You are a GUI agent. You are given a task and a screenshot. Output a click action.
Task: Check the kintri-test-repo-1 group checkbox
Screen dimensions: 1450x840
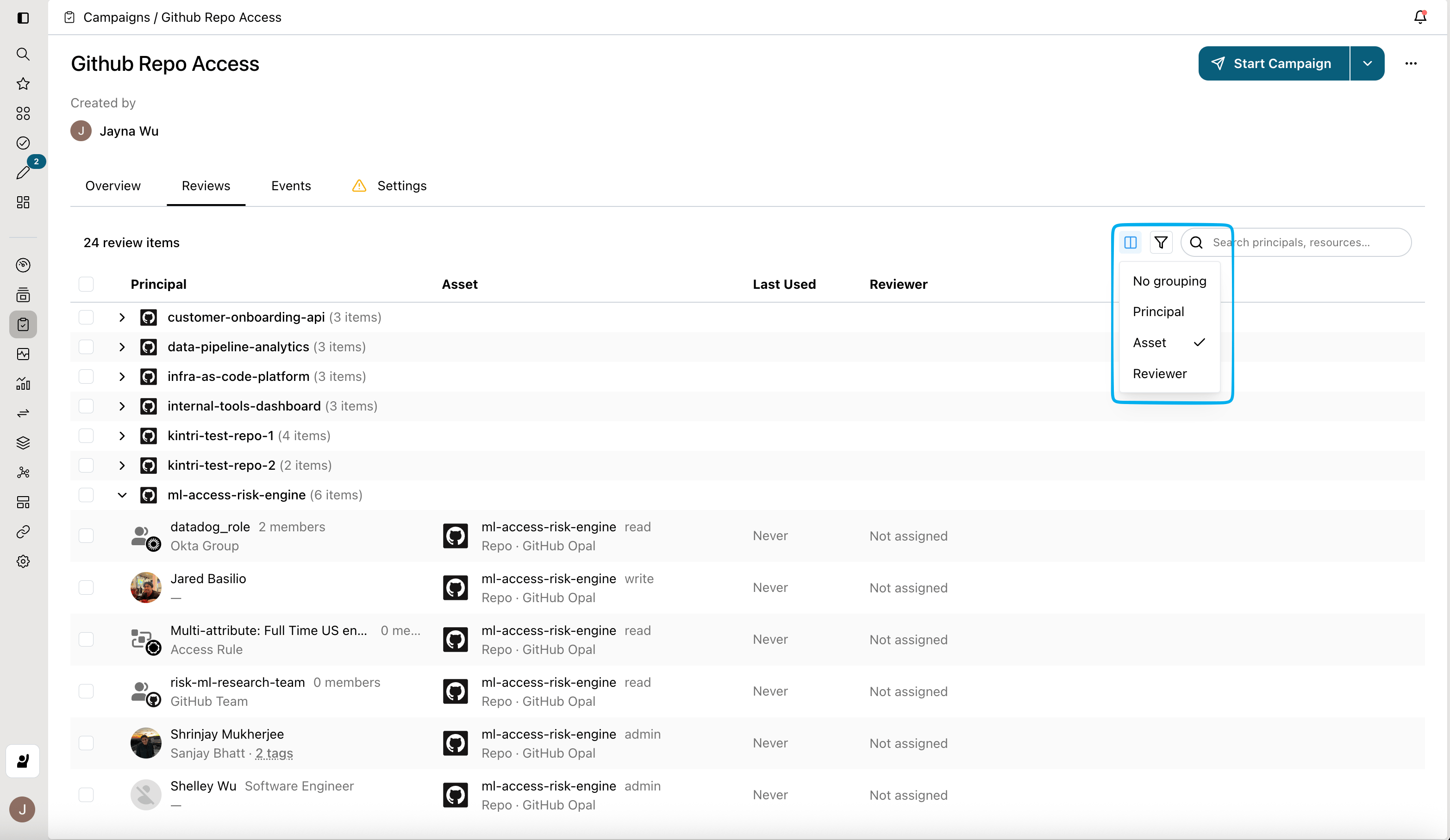coord(86,436)
